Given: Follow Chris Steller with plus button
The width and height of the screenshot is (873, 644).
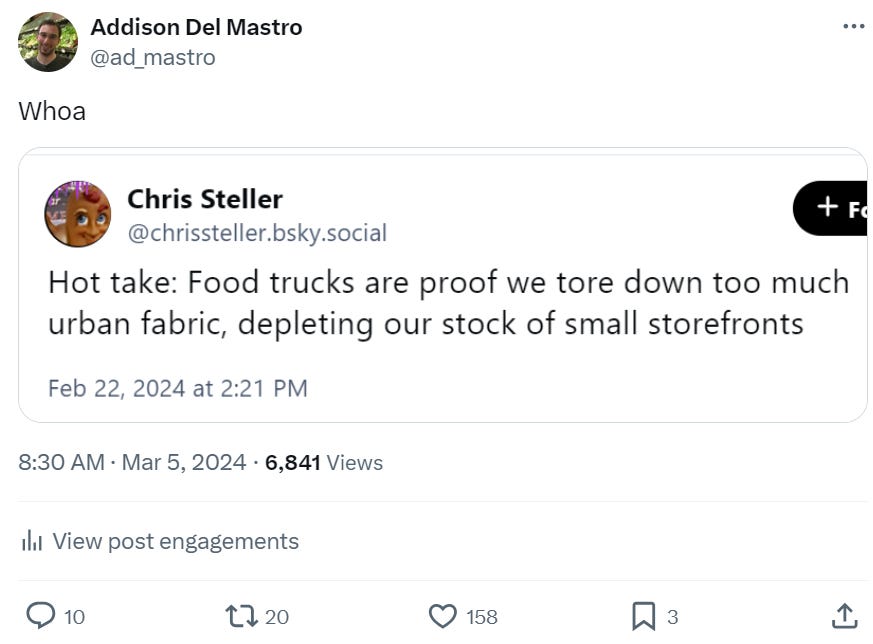Looking at the screenshot, I should point(830,208).
